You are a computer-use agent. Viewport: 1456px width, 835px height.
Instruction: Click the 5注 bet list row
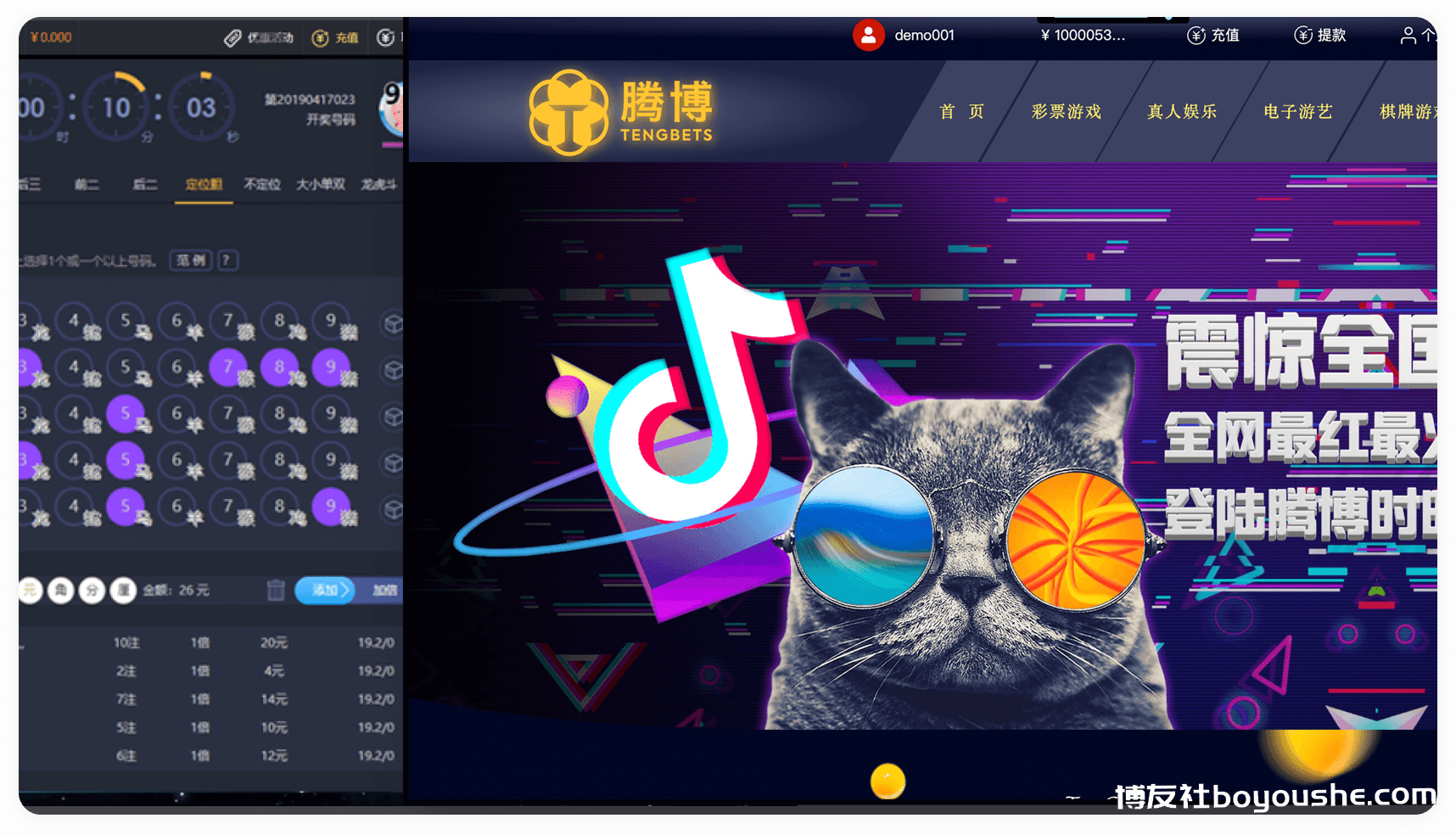click(x=210, y=727)
